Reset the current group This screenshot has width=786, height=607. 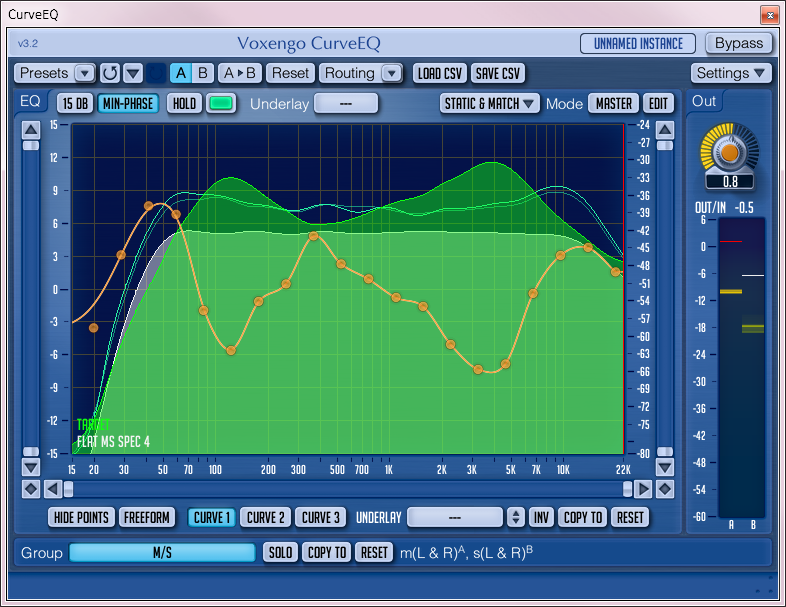pos(374,553)
